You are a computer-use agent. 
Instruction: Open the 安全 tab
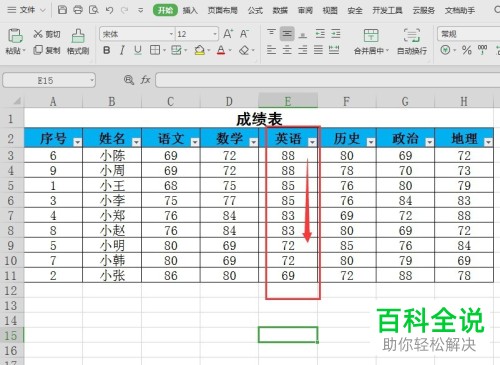point(355,10)
